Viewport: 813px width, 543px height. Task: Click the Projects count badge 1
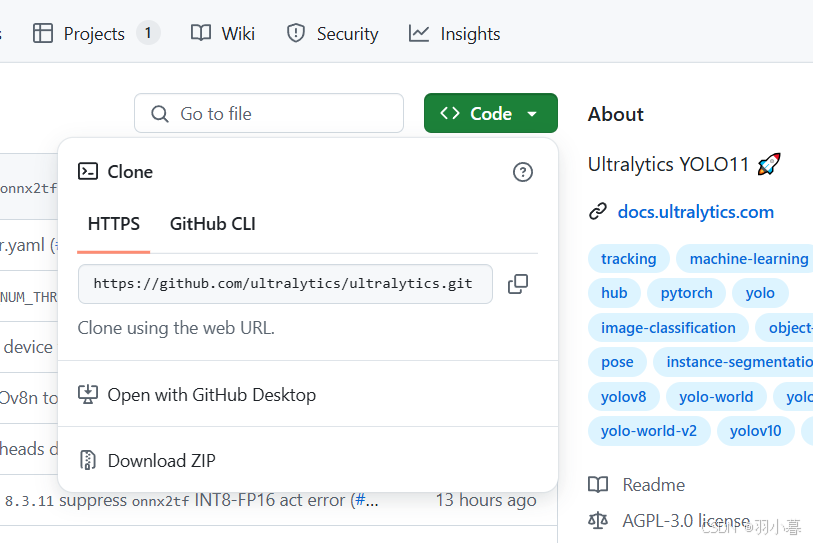pos(148,33)
